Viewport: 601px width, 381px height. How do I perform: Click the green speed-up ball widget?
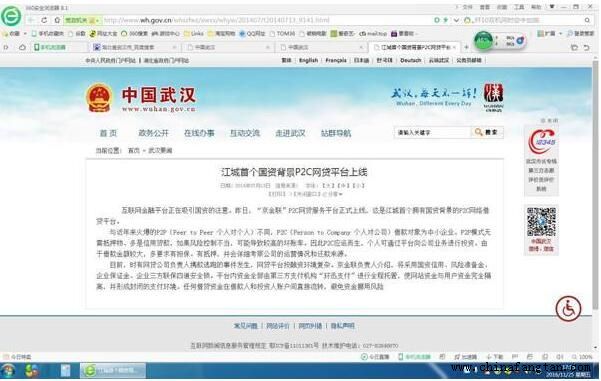(483, 40)
